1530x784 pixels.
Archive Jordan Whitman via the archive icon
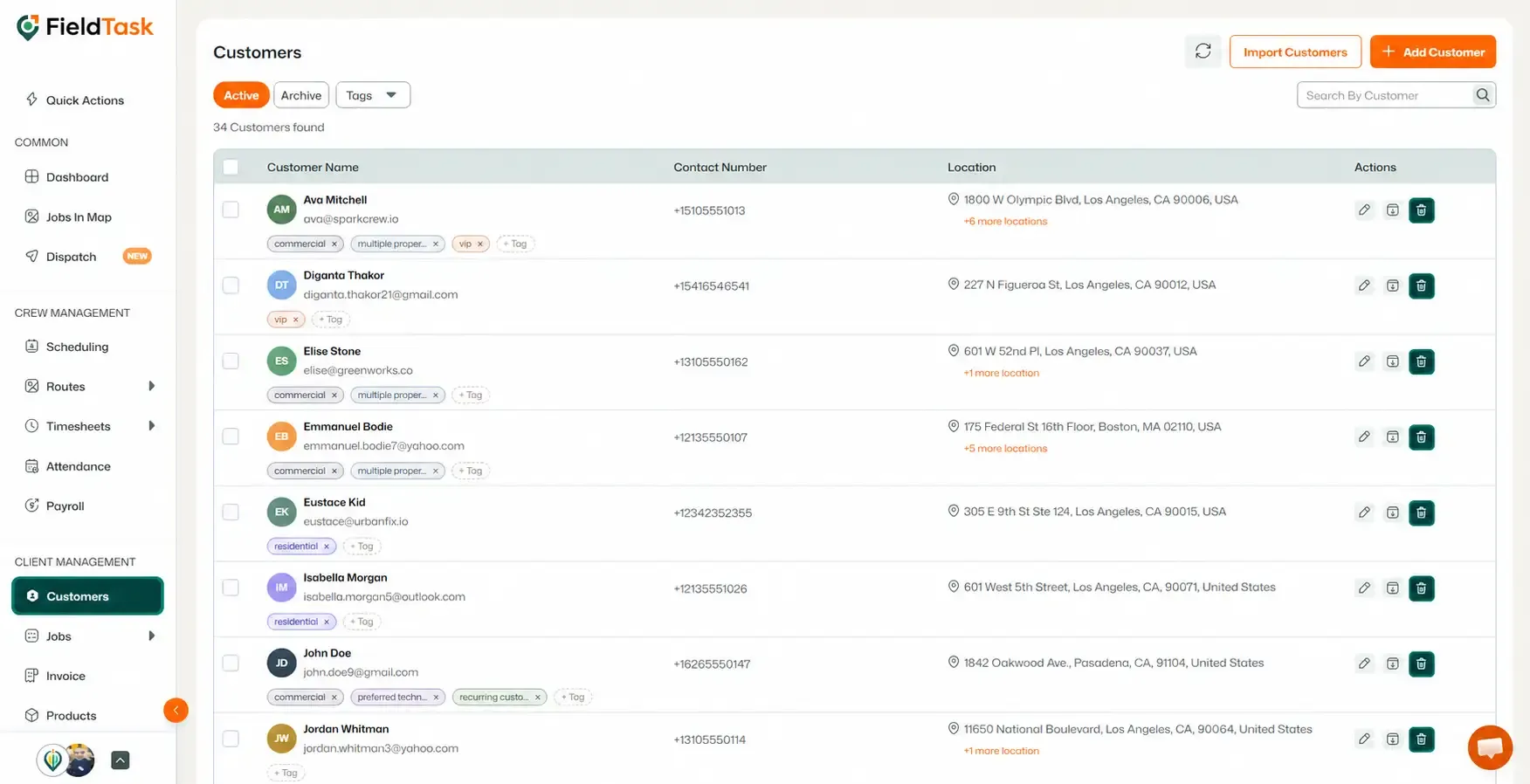pos(1392,739)
